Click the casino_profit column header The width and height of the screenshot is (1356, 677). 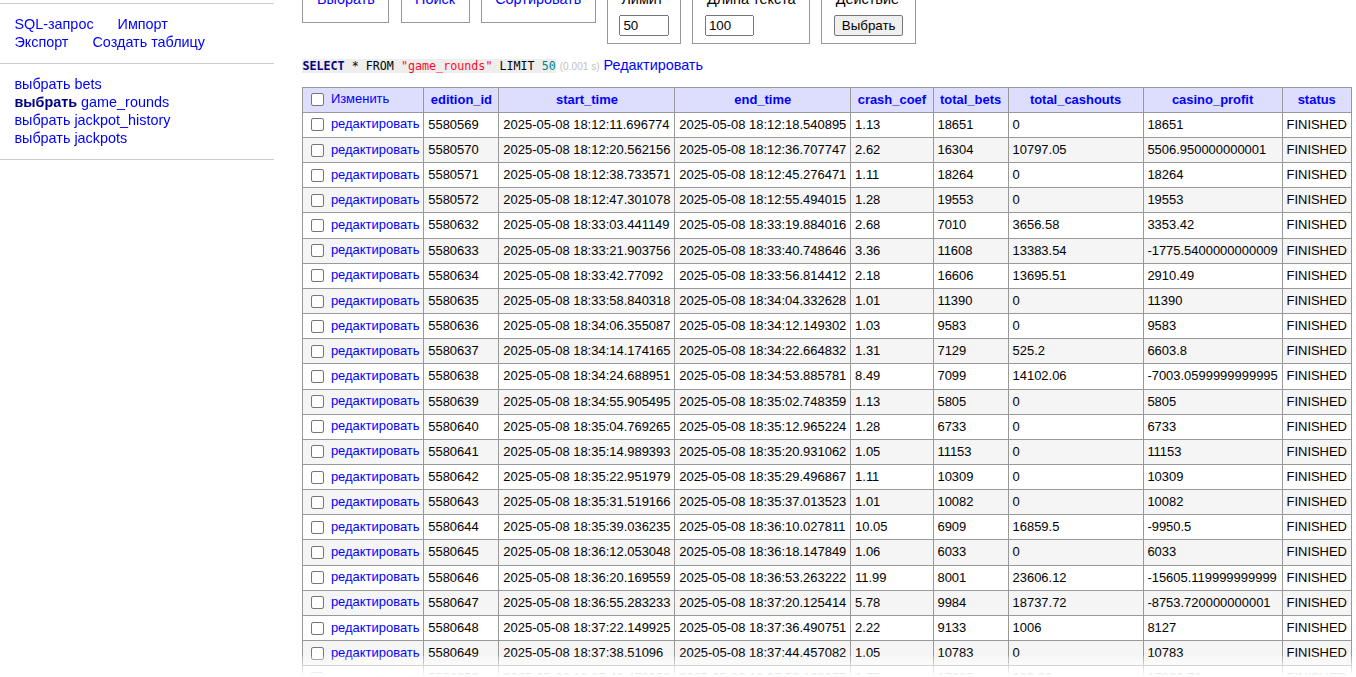[1212, 100]
